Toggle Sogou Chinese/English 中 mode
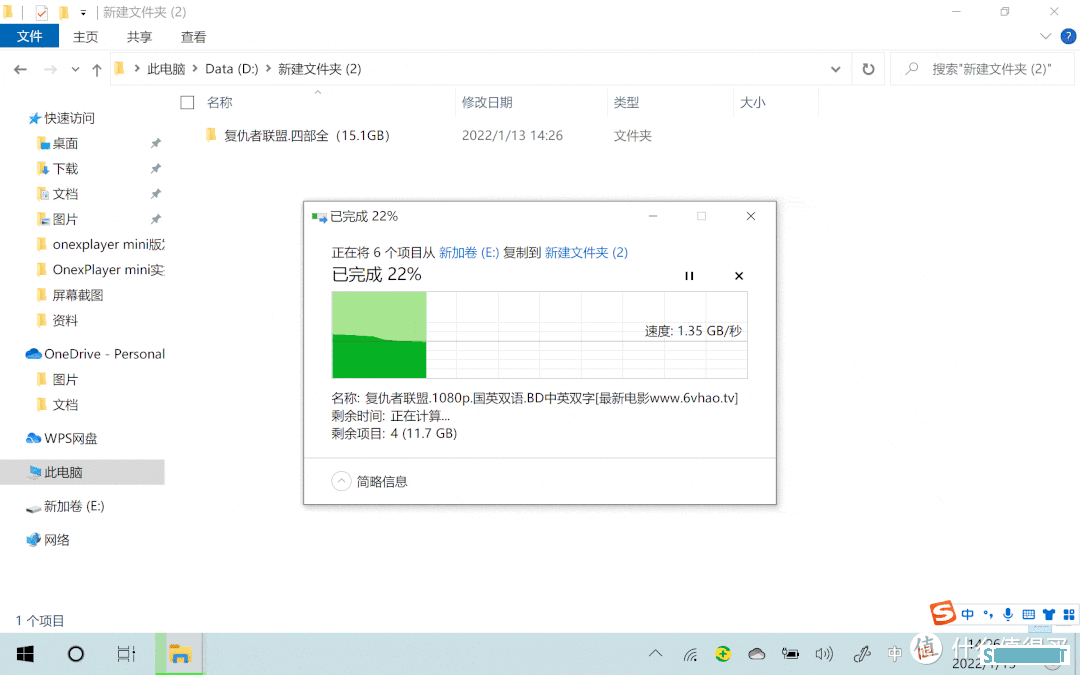 click(968, 614)
